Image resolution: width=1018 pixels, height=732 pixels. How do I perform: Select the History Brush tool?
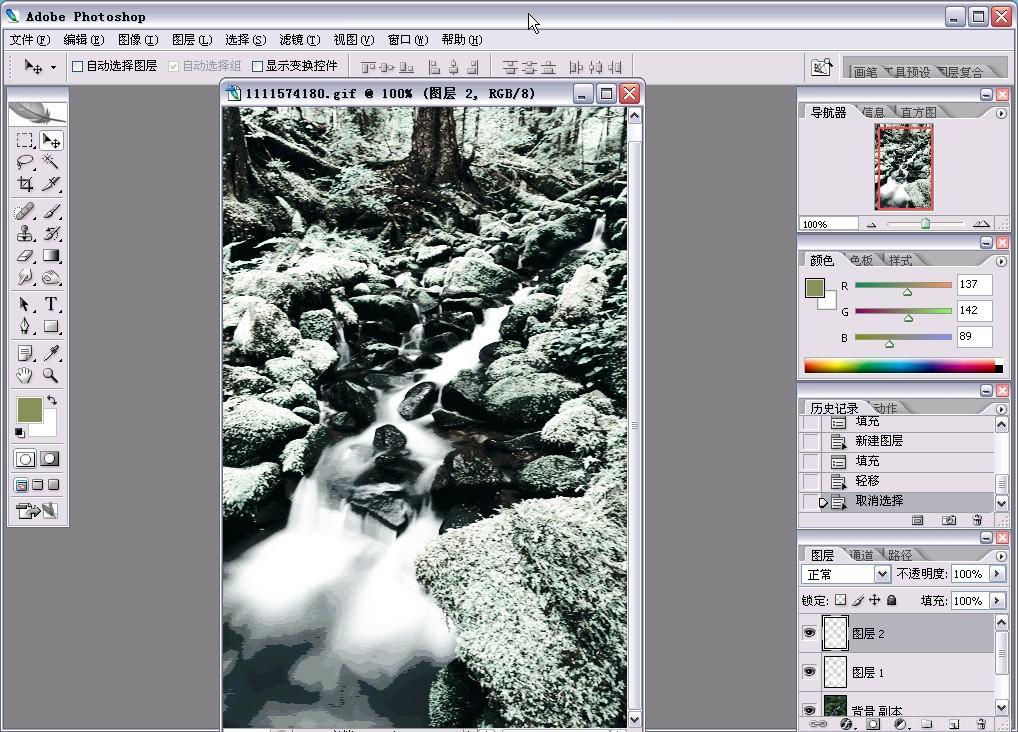point(51,234)
